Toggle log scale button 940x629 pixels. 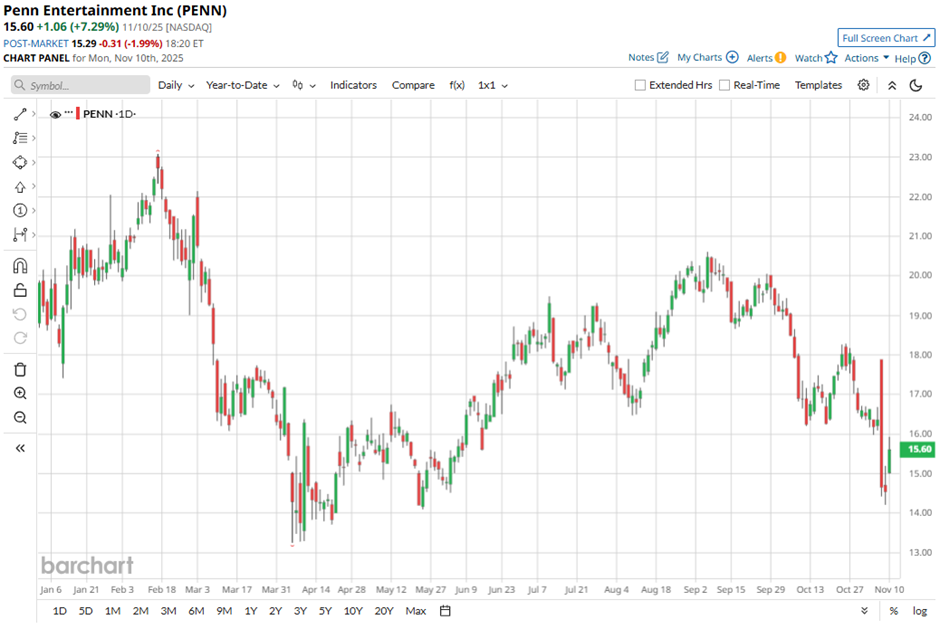click(920, 611)
